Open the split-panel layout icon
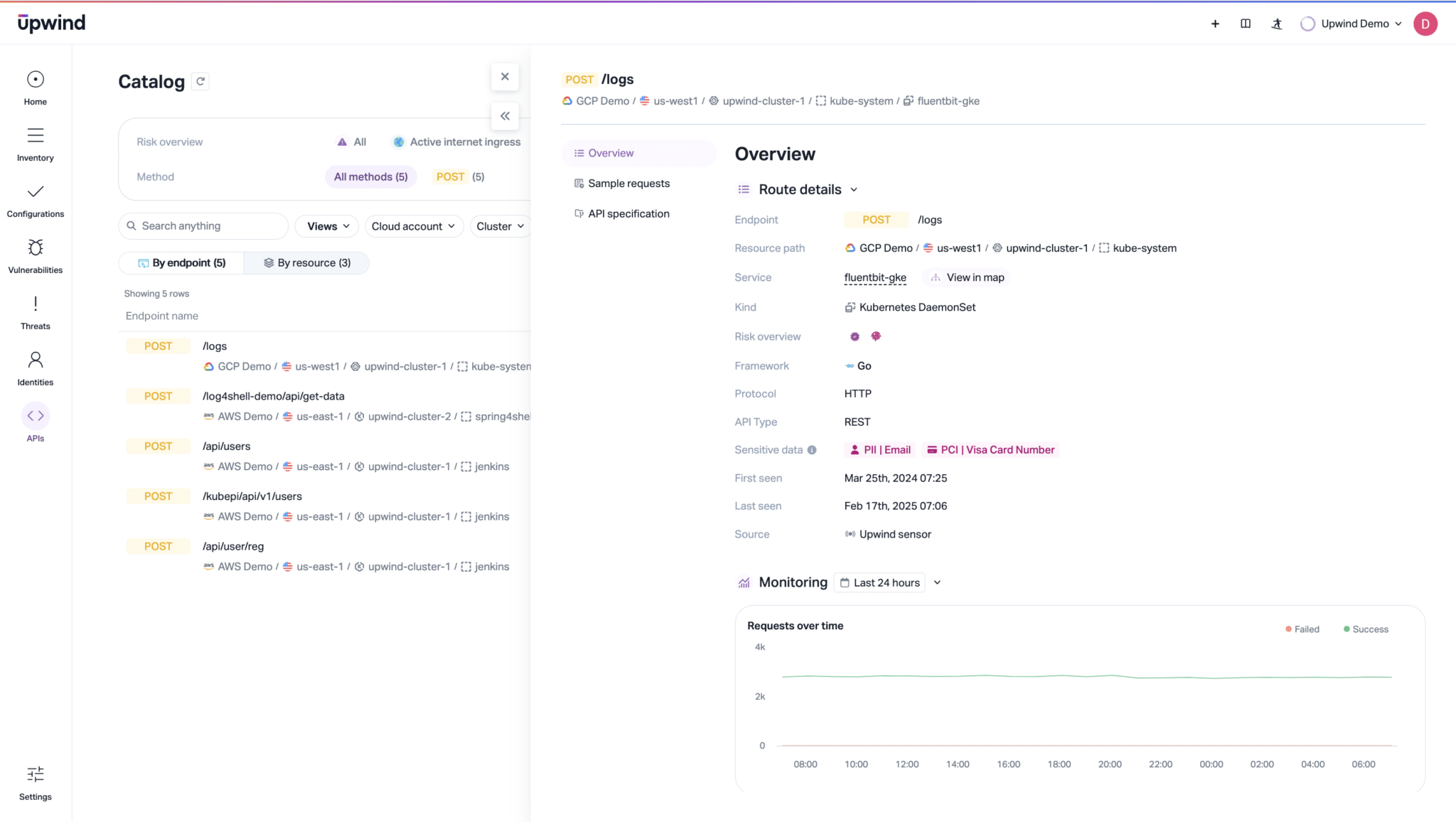Viewport: 1456px width, 822px height. 1246,23
